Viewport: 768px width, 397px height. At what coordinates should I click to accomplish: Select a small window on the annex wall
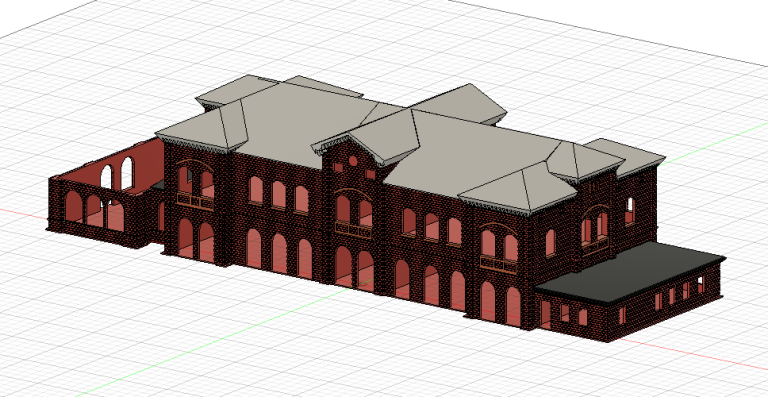coord(659,301)
